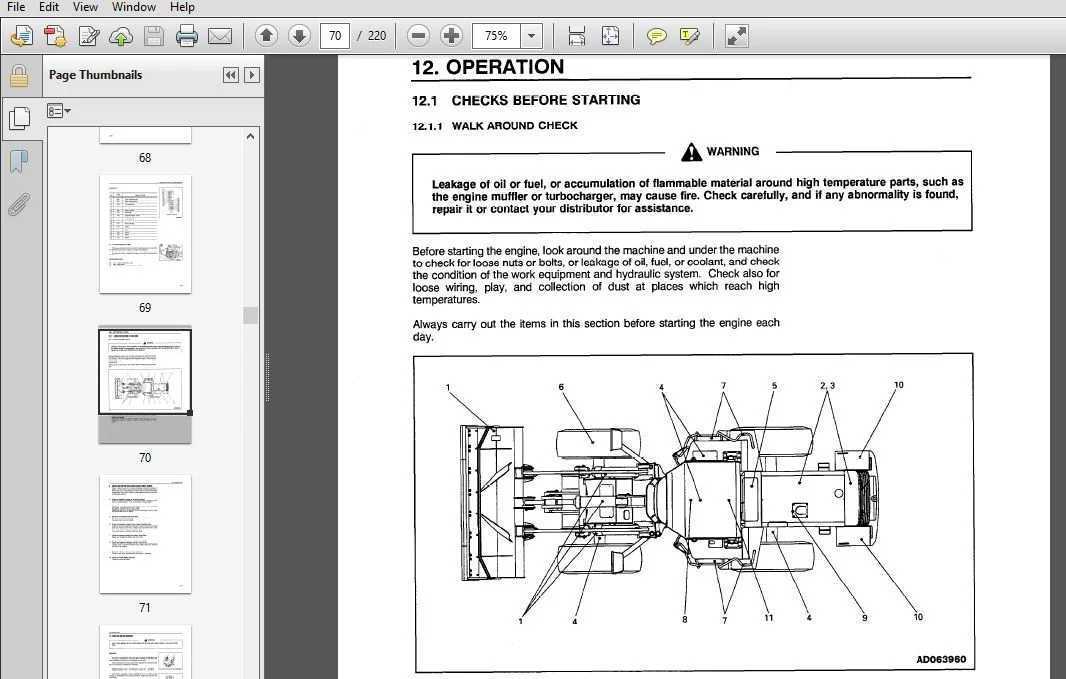
Task: Open the thumbnails Options menu dropdown
Action: coord(58,111)
